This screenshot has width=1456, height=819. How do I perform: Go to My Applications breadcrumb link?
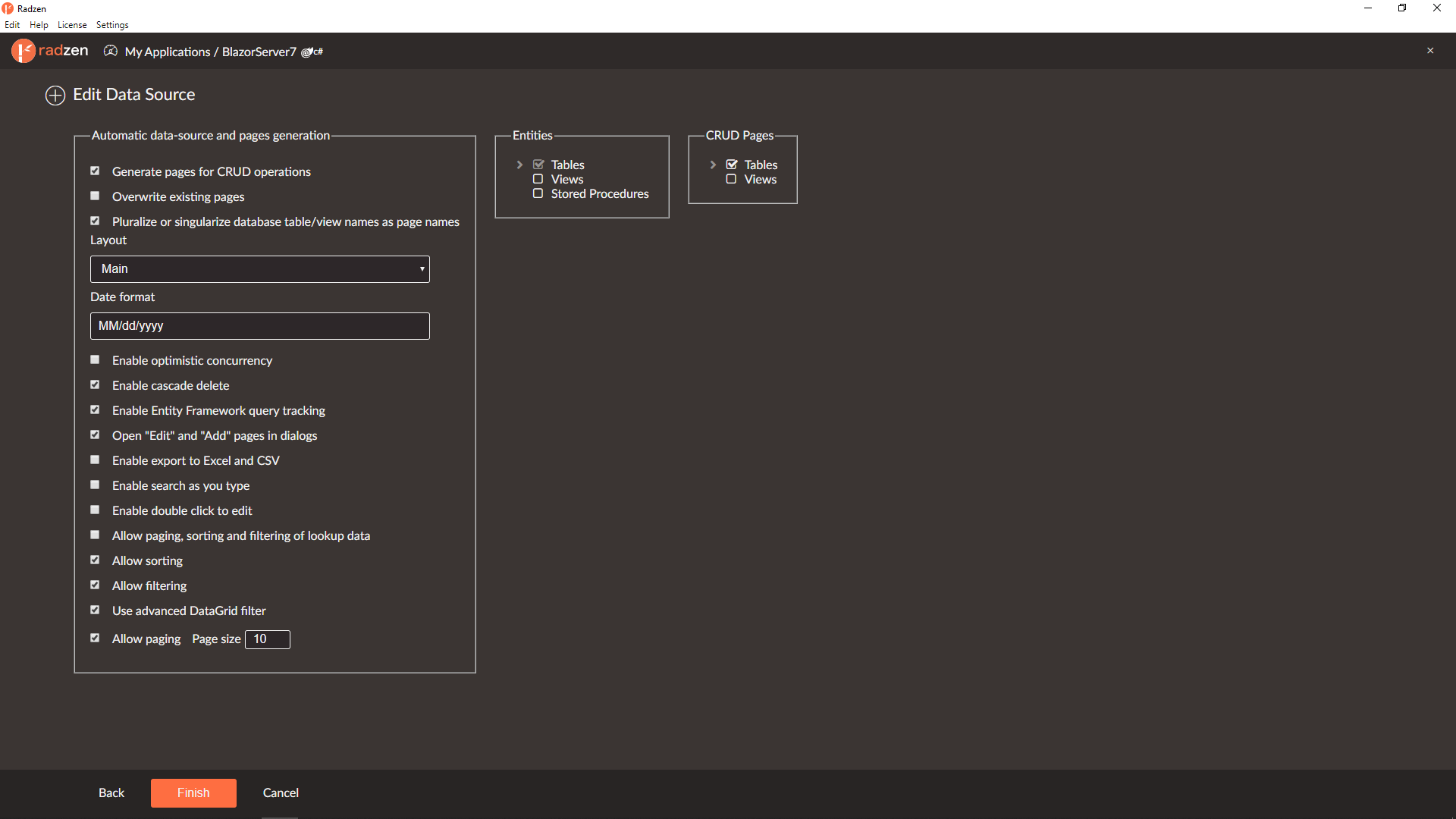pyautogui.click(x=168, y=52)
